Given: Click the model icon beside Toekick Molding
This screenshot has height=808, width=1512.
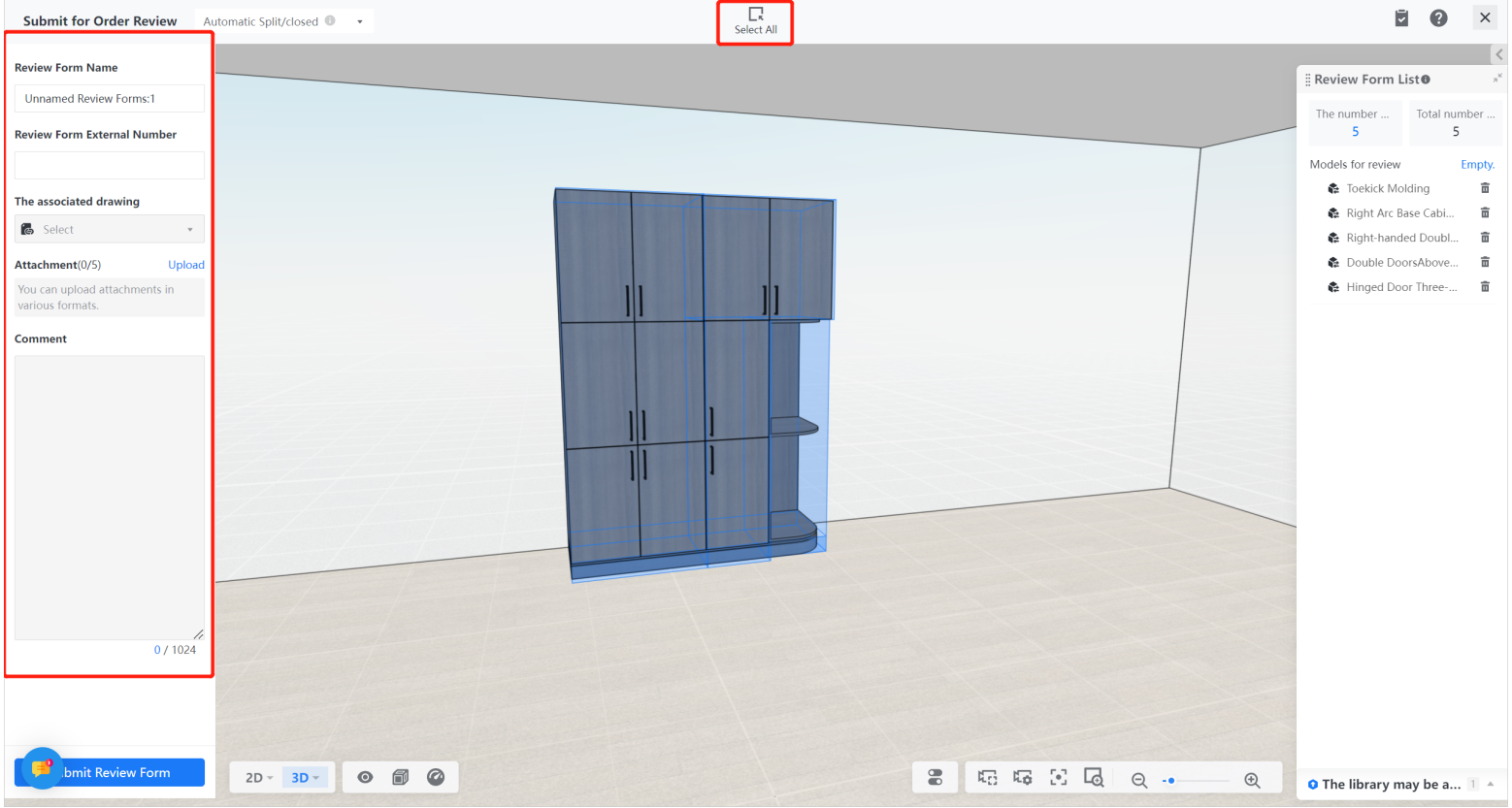Looking at the screenshot, I should click(1333, 188).
